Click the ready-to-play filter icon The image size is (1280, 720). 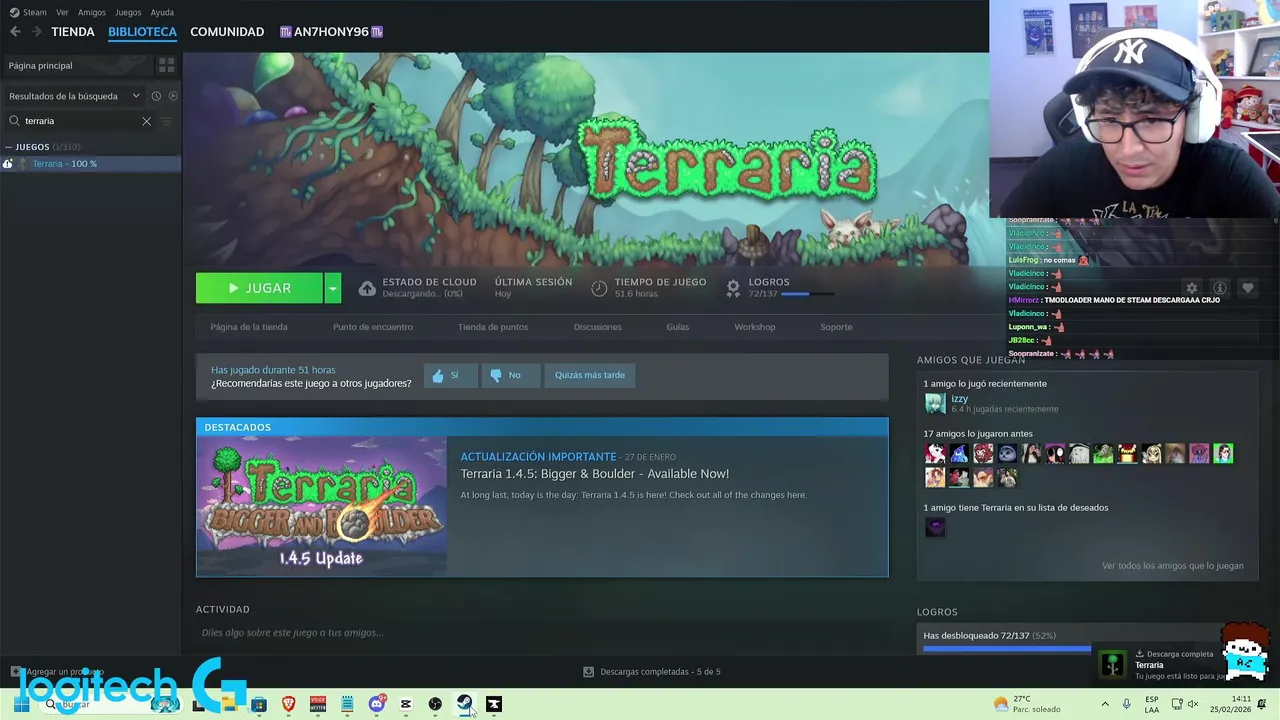173,96
